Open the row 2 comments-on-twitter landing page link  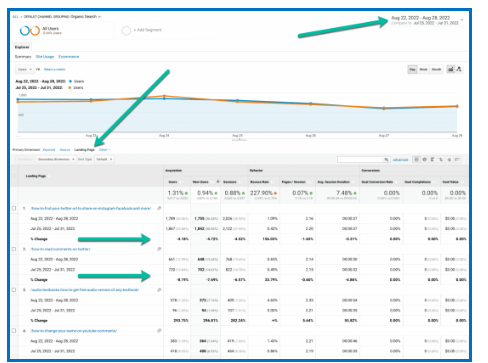pyautogui.click(x=60, y=249)
